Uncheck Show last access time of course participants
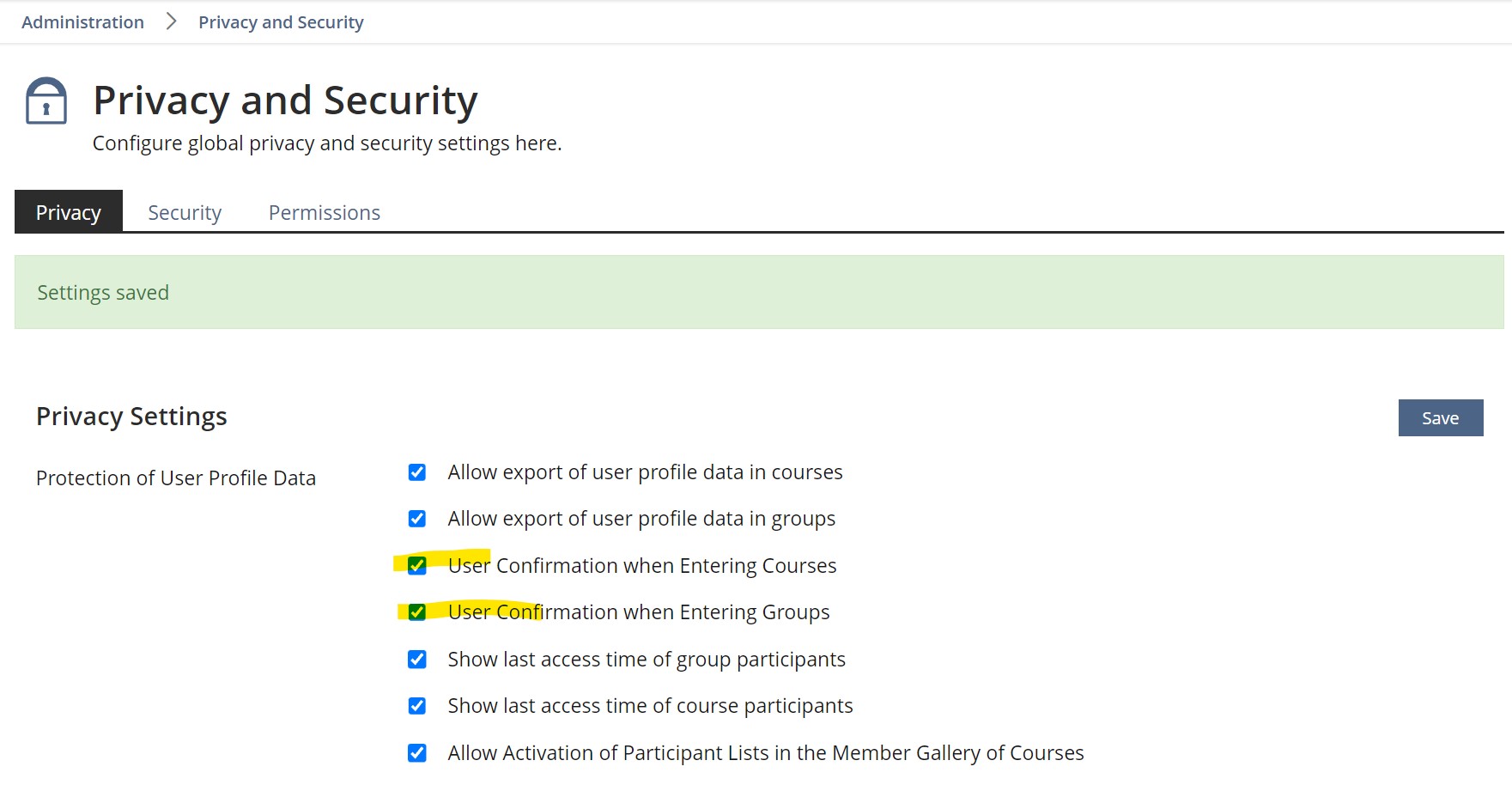This screenshot has width=1512, height=797. tap(417, 706)
